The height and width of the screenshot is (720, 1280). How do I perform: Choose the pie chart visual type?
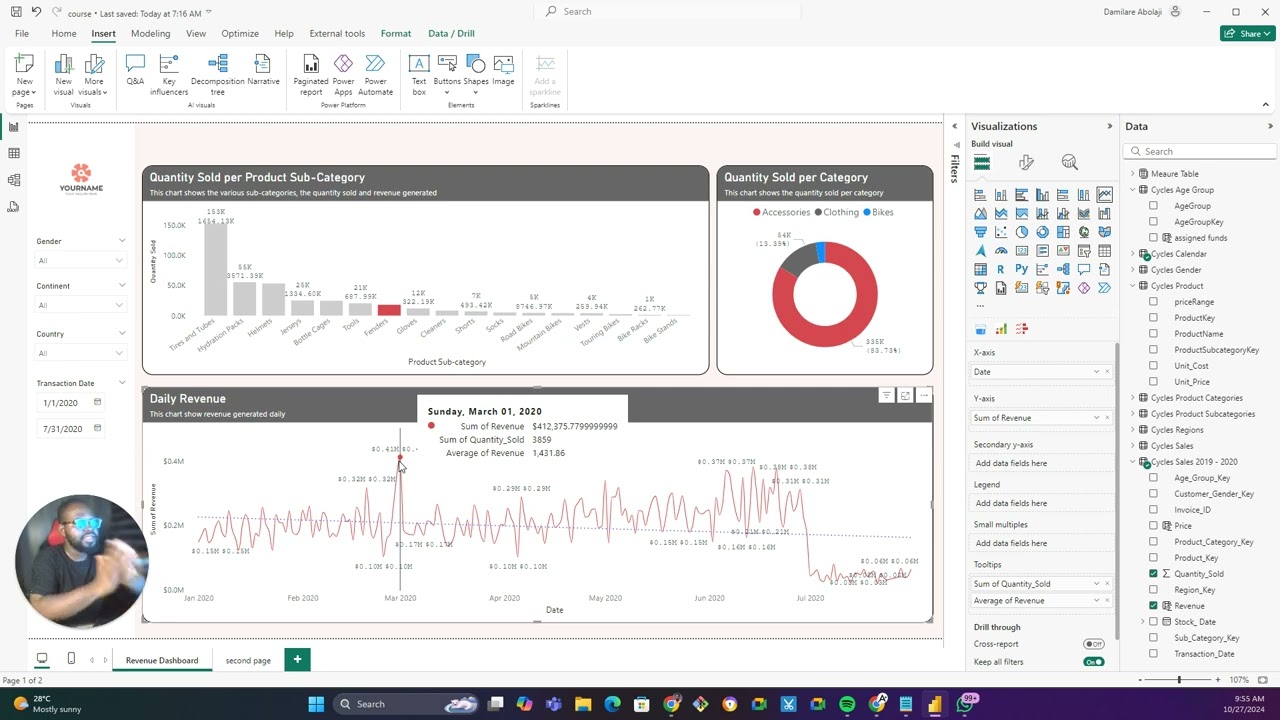(x=1021, y=232)
